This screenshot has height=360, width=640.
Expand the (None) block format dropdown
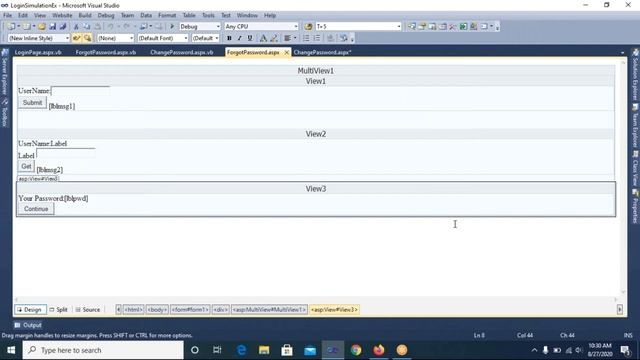coord(131,38)
